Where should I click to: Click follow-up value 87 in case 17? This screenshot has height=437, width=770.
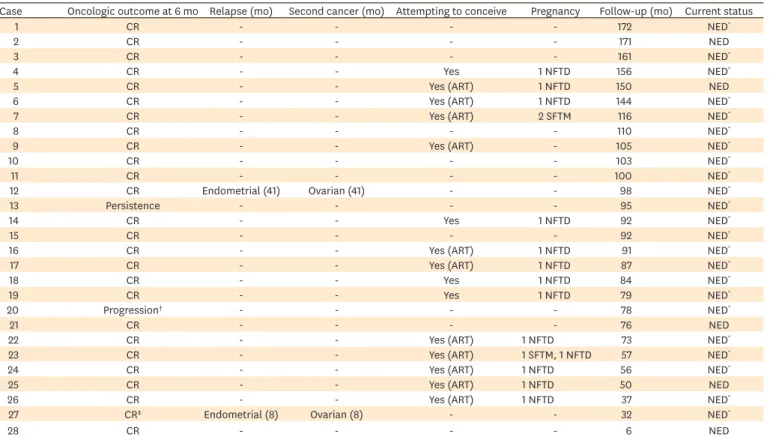point(626,266)
